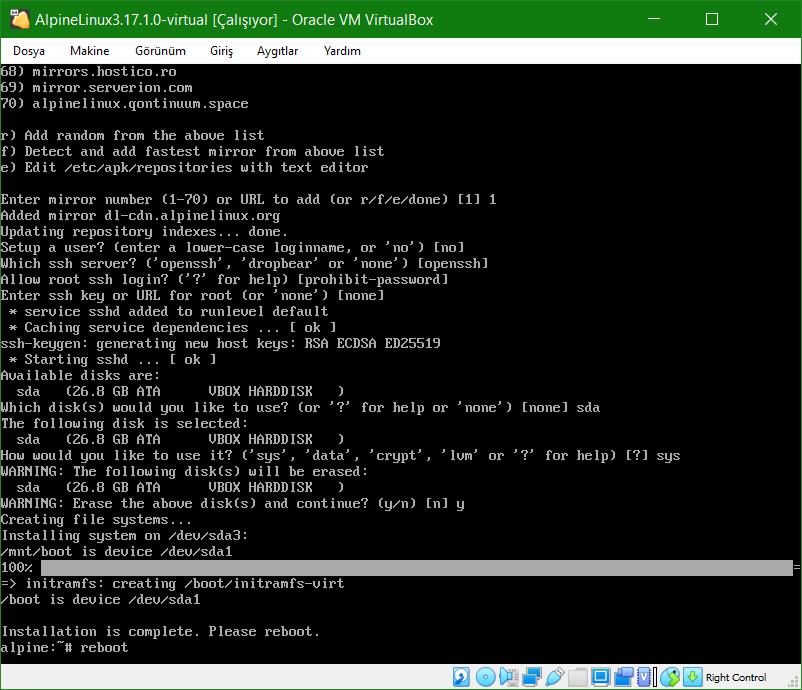Click 'Installation is complete. Please reboot.' text
Viewport: 802px width, 690px height.
(x=160, y=632)
